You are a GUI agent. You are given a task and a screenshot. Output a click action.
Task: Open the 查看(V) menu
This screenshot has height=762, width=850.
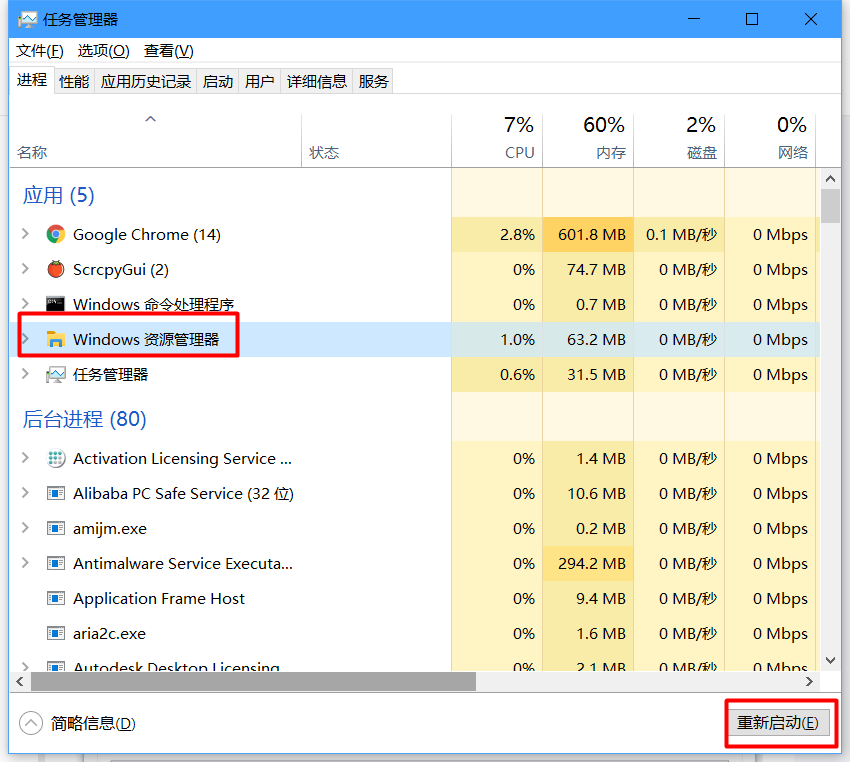click(x=169, y=51)
